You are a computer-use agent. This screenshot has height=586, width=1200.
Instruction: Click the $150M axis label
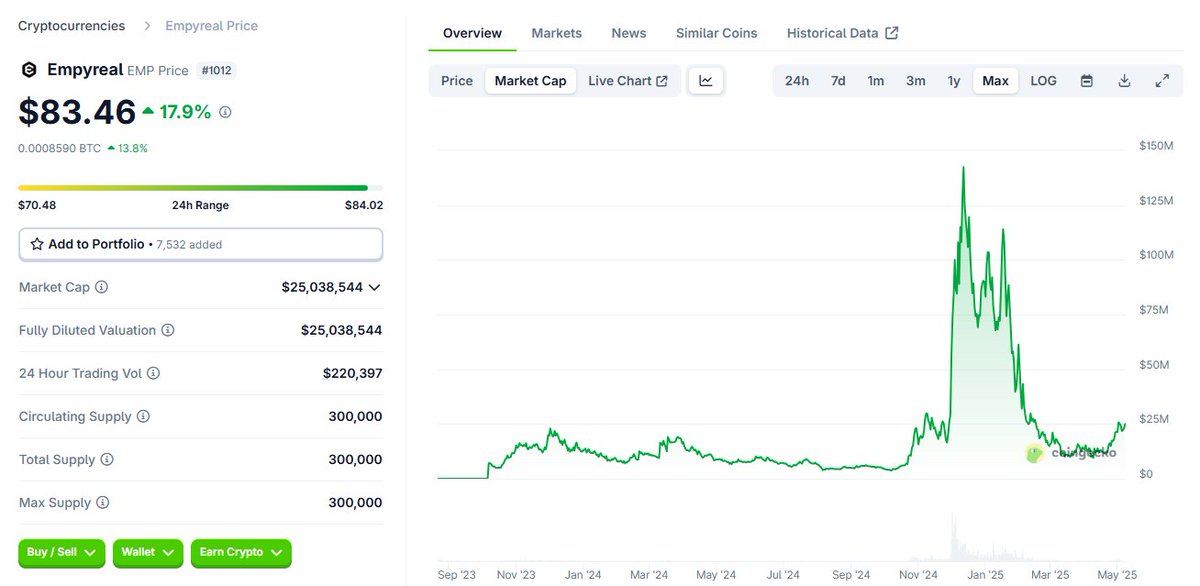pos(1156,146)
